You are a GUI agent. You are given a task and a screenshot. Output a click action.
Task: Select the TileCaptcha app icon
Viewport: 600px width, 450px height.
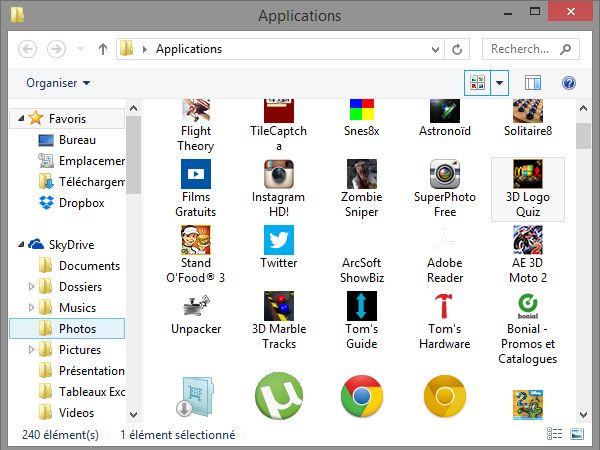tap(279, 111)
